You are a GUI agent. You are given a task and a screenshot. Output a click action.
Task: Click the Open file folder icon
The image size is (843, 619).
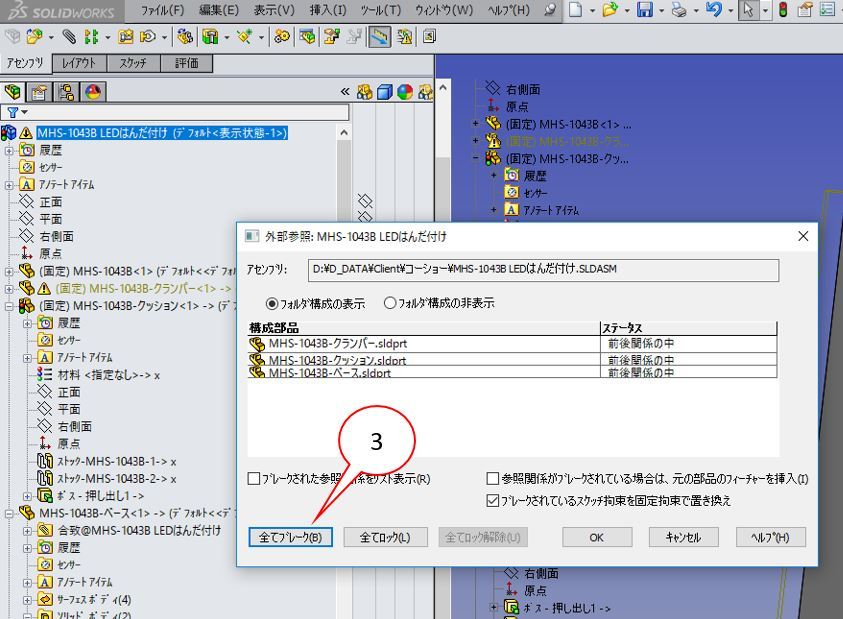[x=610, y=10]
